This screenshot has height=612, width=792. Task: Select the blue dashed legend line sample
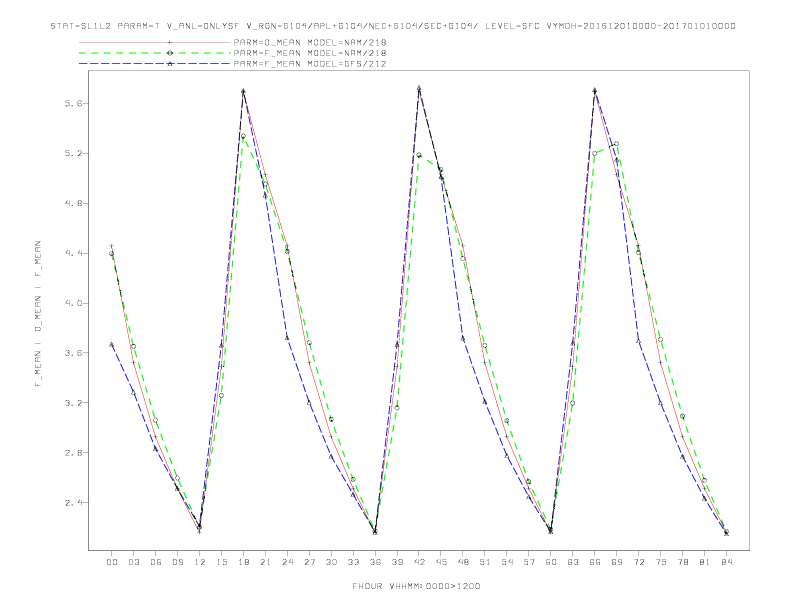(x=155, y=64)
